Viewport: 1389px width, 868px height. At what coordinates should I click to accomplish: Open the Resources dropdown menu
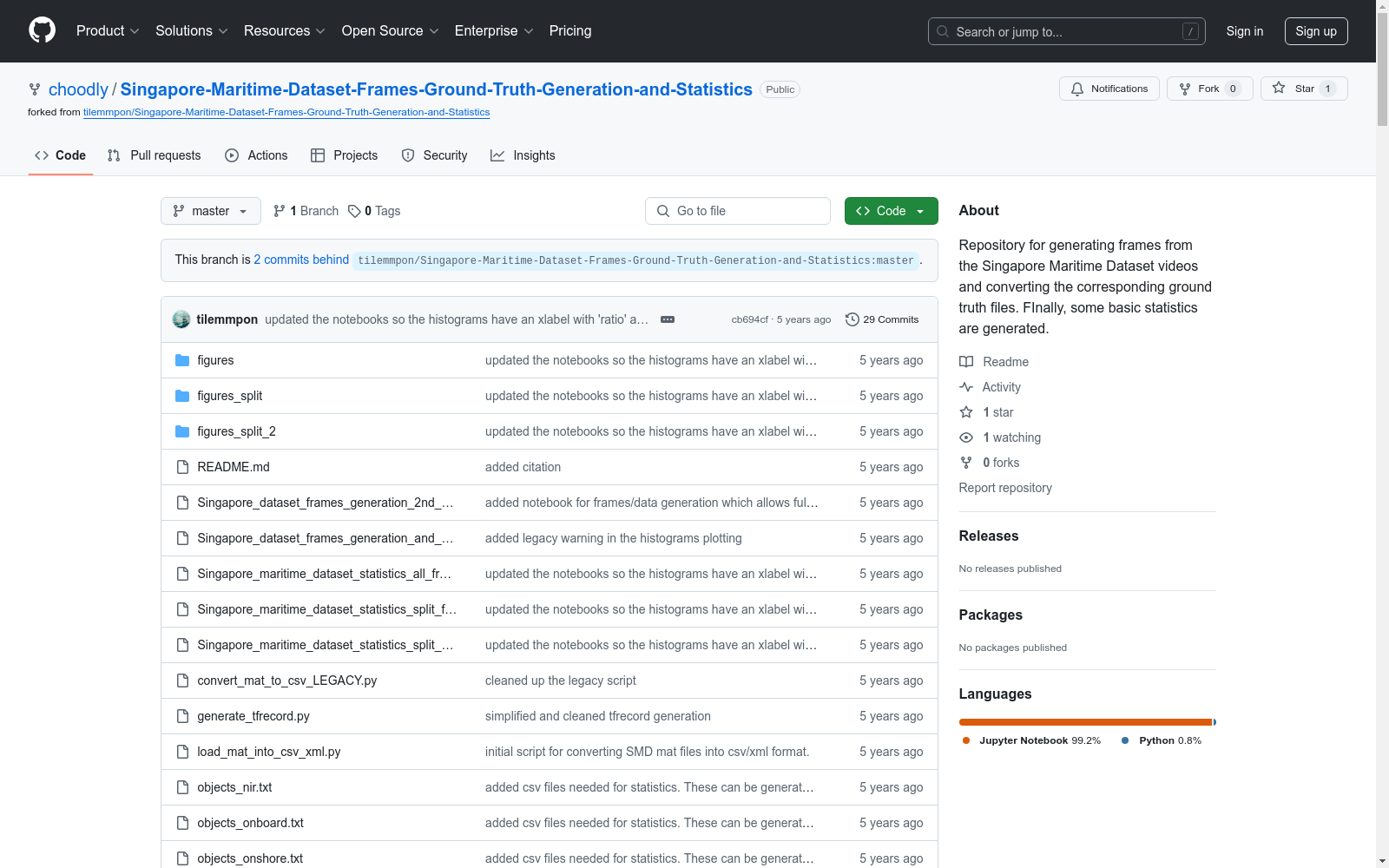[x=285, y=30]
